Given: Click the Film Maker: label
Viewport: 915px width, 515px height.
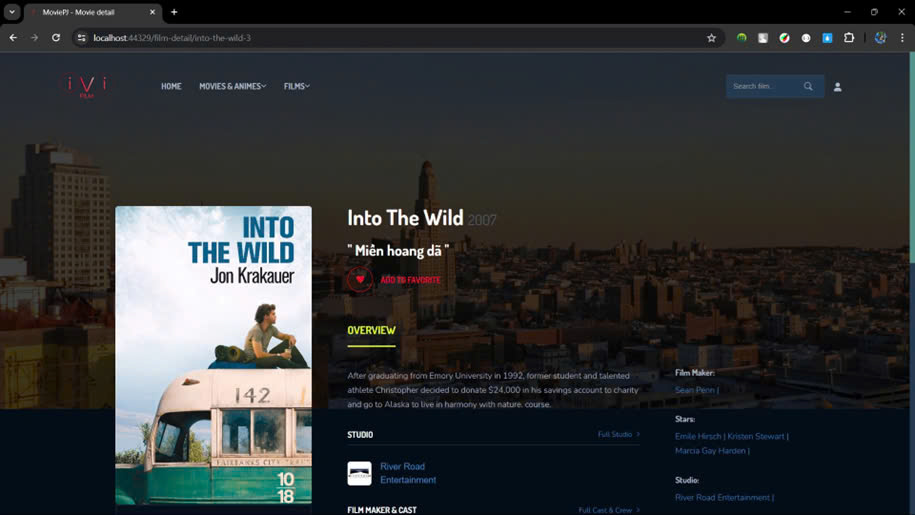Looking at the screenshot, I should (694, 373).
